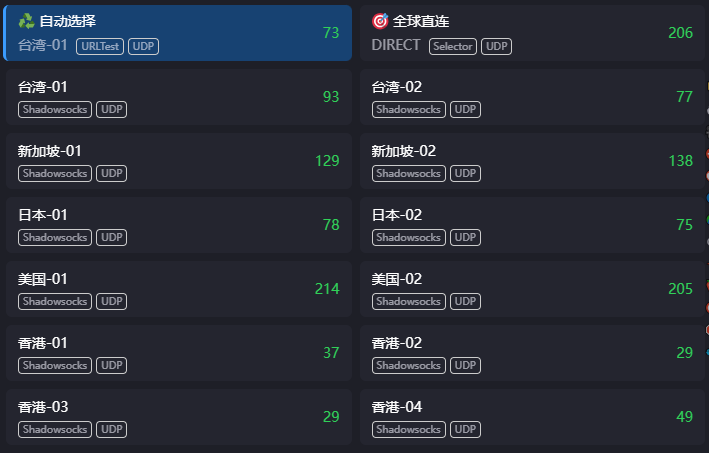The width and height of the screenshot is (709, 453).
Task: Activate the 香港-04 node
Action: coord(532,417)
